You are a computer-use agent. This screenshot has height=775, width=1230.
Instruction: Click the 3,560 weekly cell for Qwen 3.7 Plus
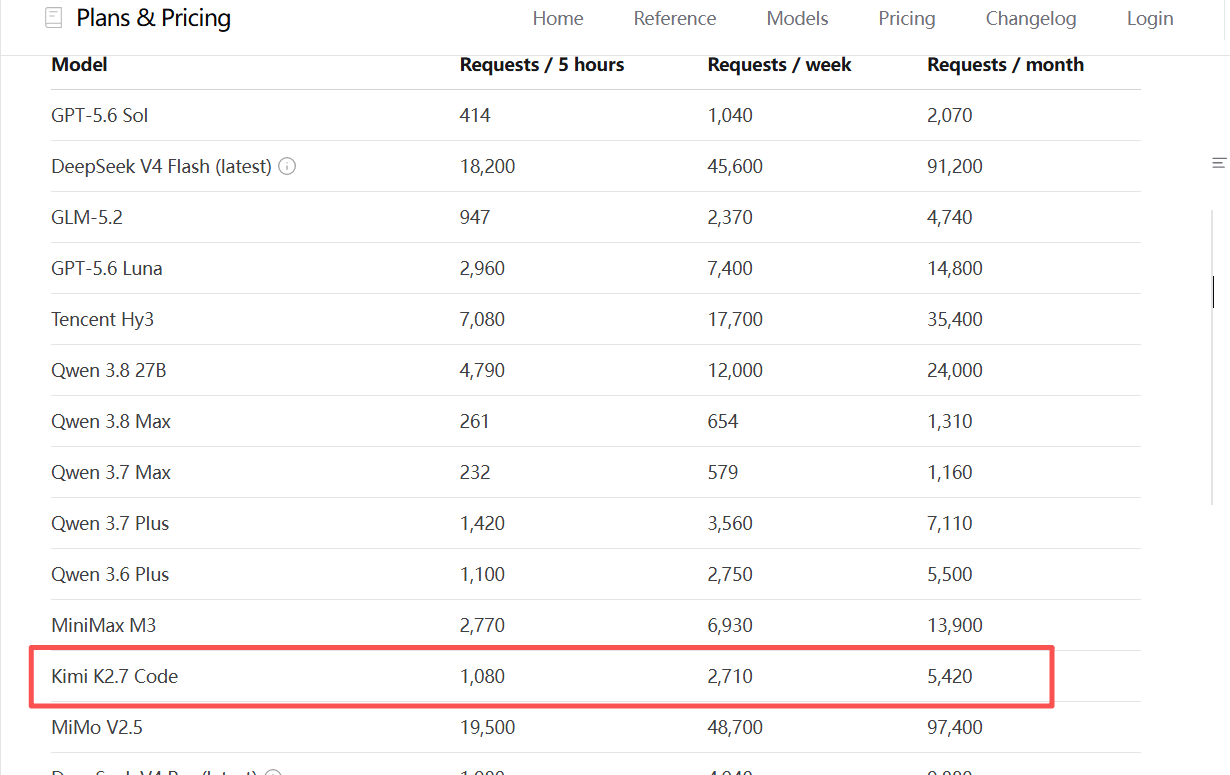pos(730,523)
